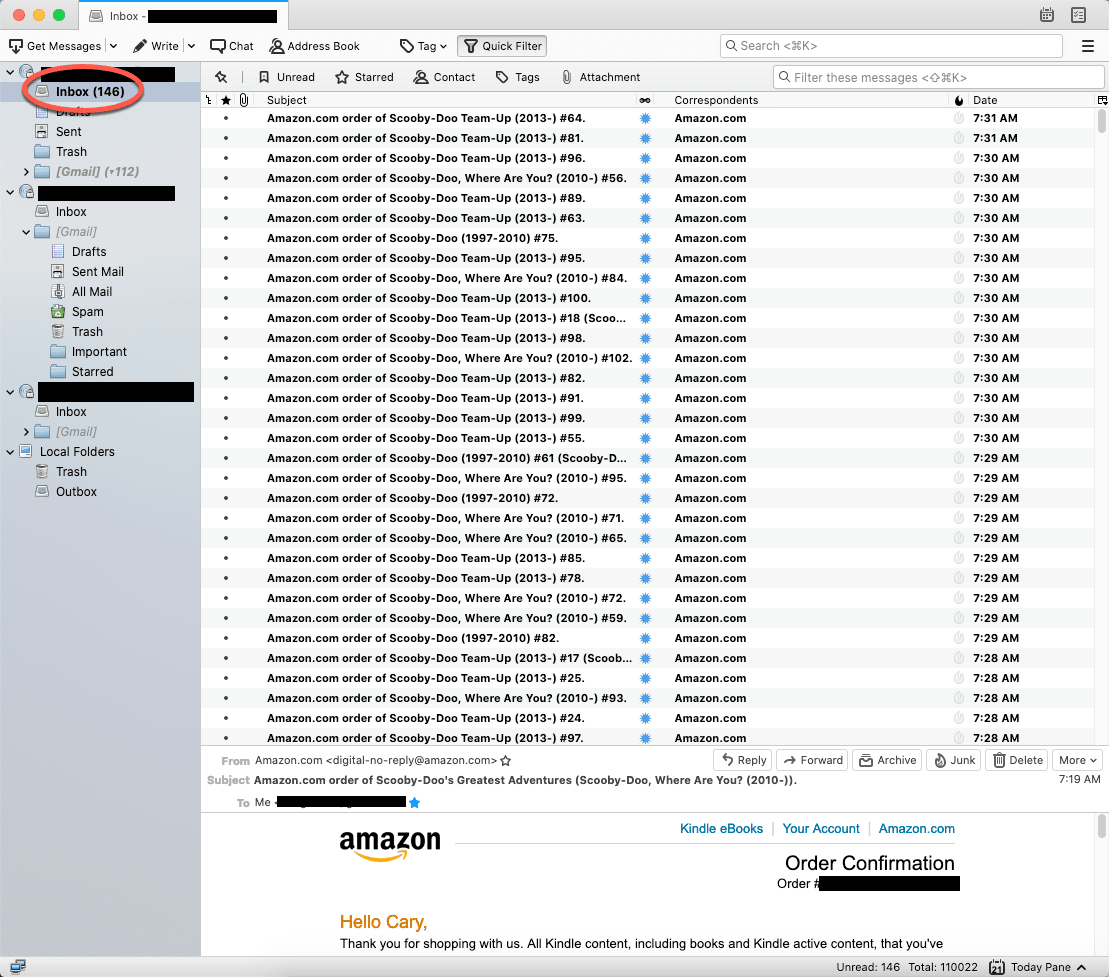Open the Kindle eBooks link
Screen dimensions: 1109x977
click(x=721, y=828)
